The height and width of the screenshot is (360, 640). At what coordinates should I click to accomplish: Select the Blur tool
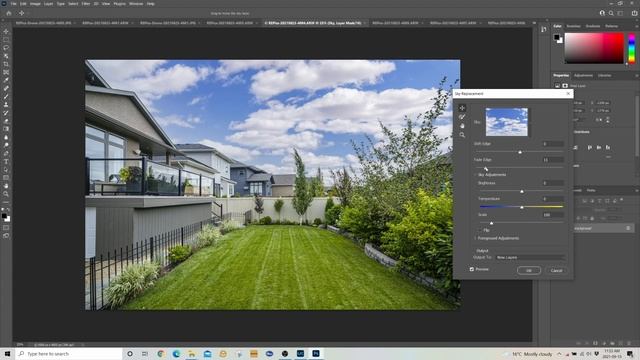(x=6, y=137)
